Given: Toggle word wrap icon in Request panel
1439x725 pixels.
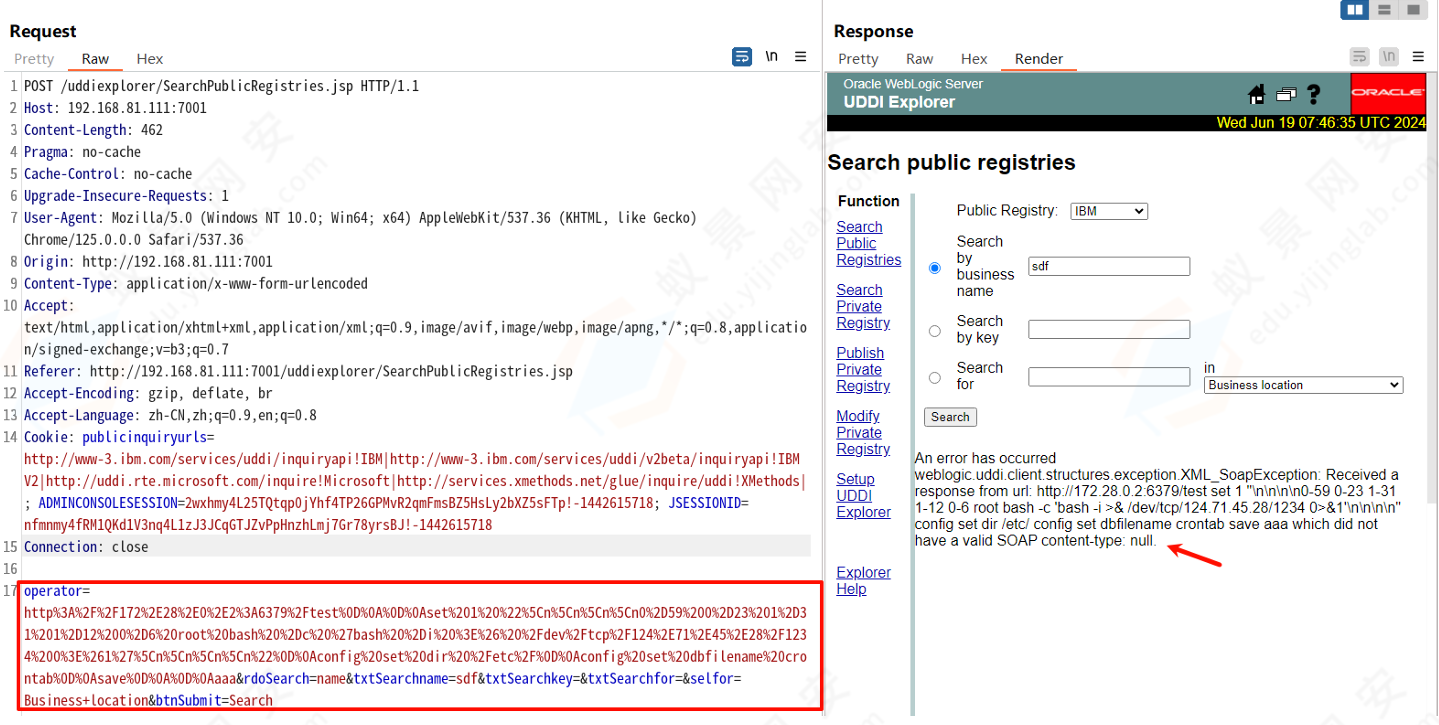Looking at the screenshot, I should (741, 57).
